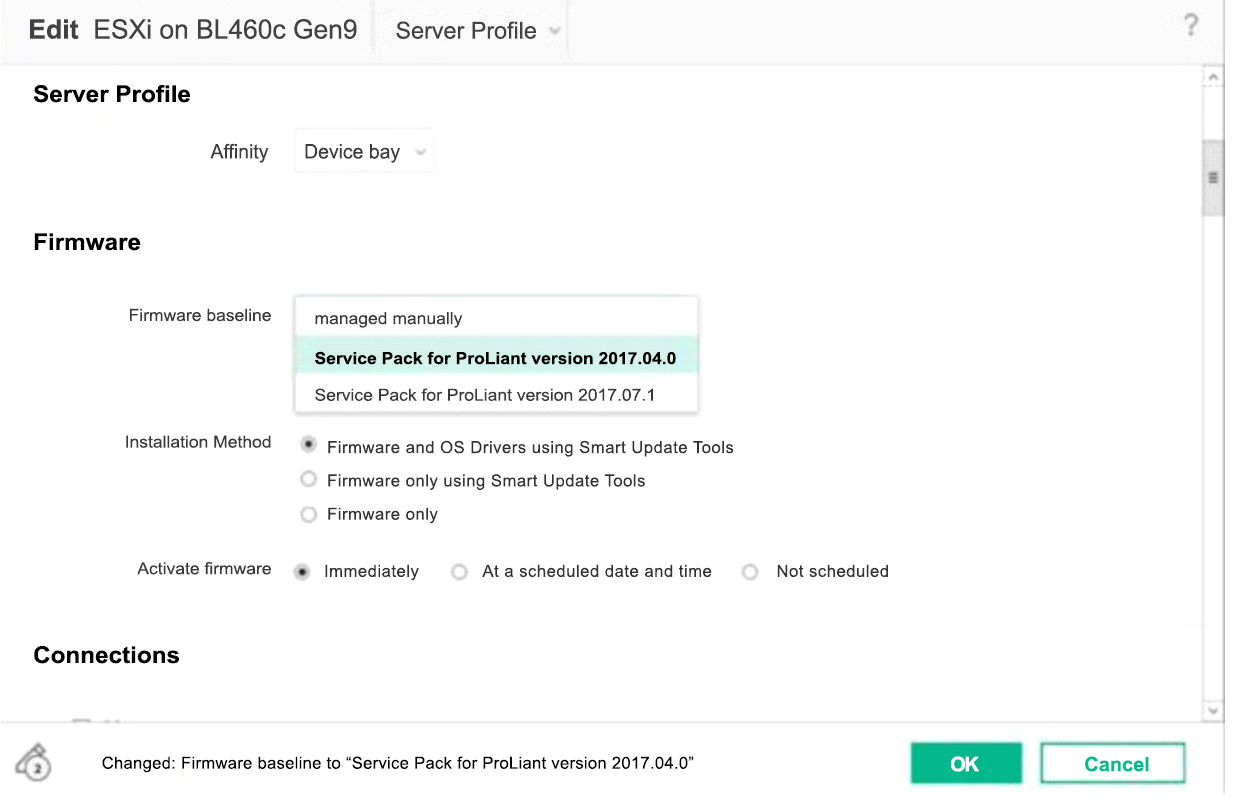Screen dimensions: 1233x797
Task: Click the Server Profile section heading
Action: coord(112,94)
